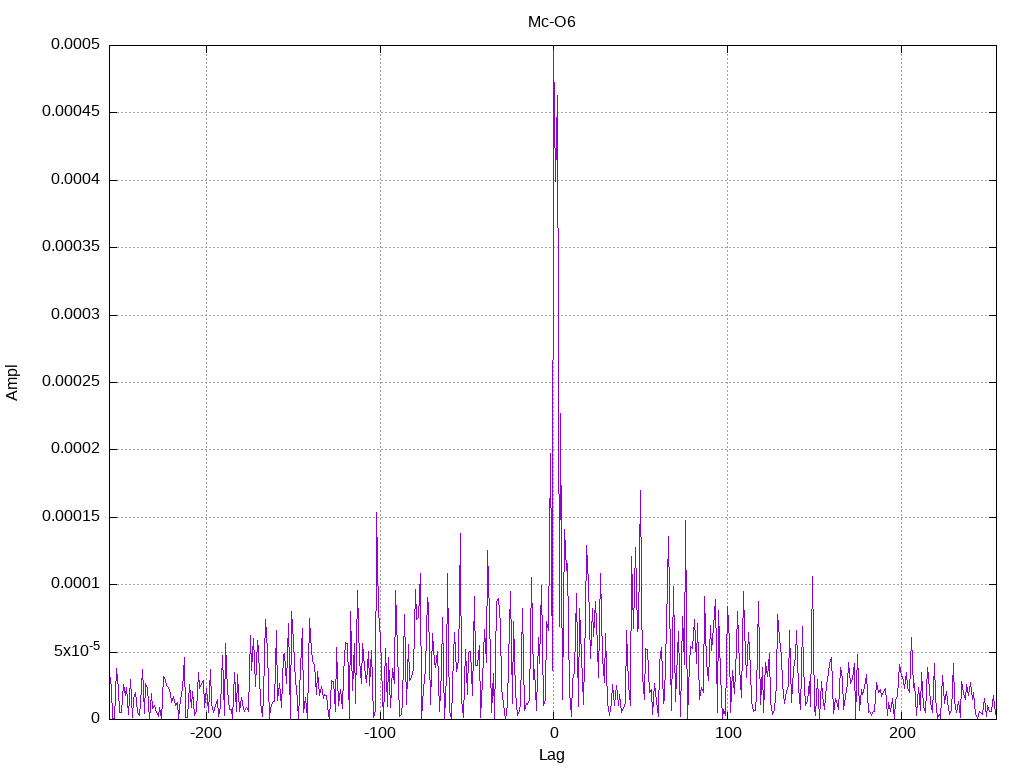Click the y-axis value 0.00035
The image size is (1024, 768).
(x=71, y=247)
